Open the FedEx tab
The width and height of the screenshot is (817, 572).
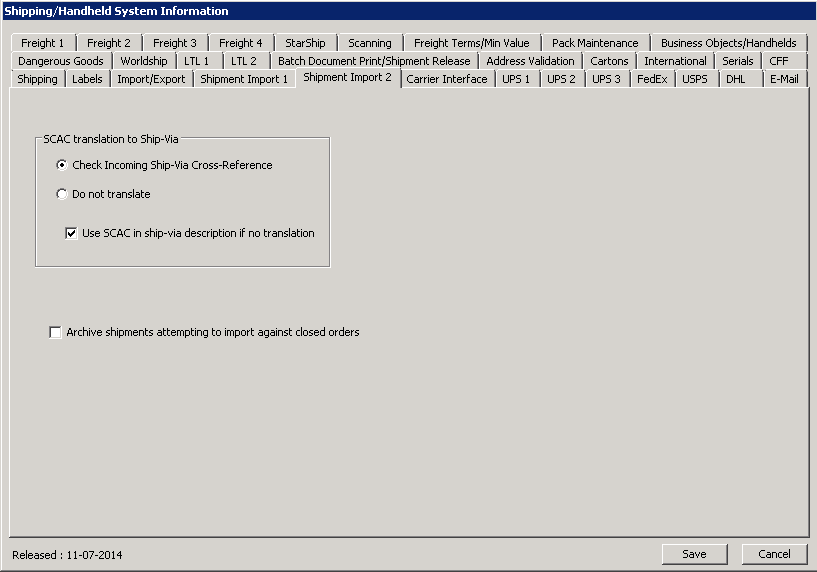click(652, 79)
